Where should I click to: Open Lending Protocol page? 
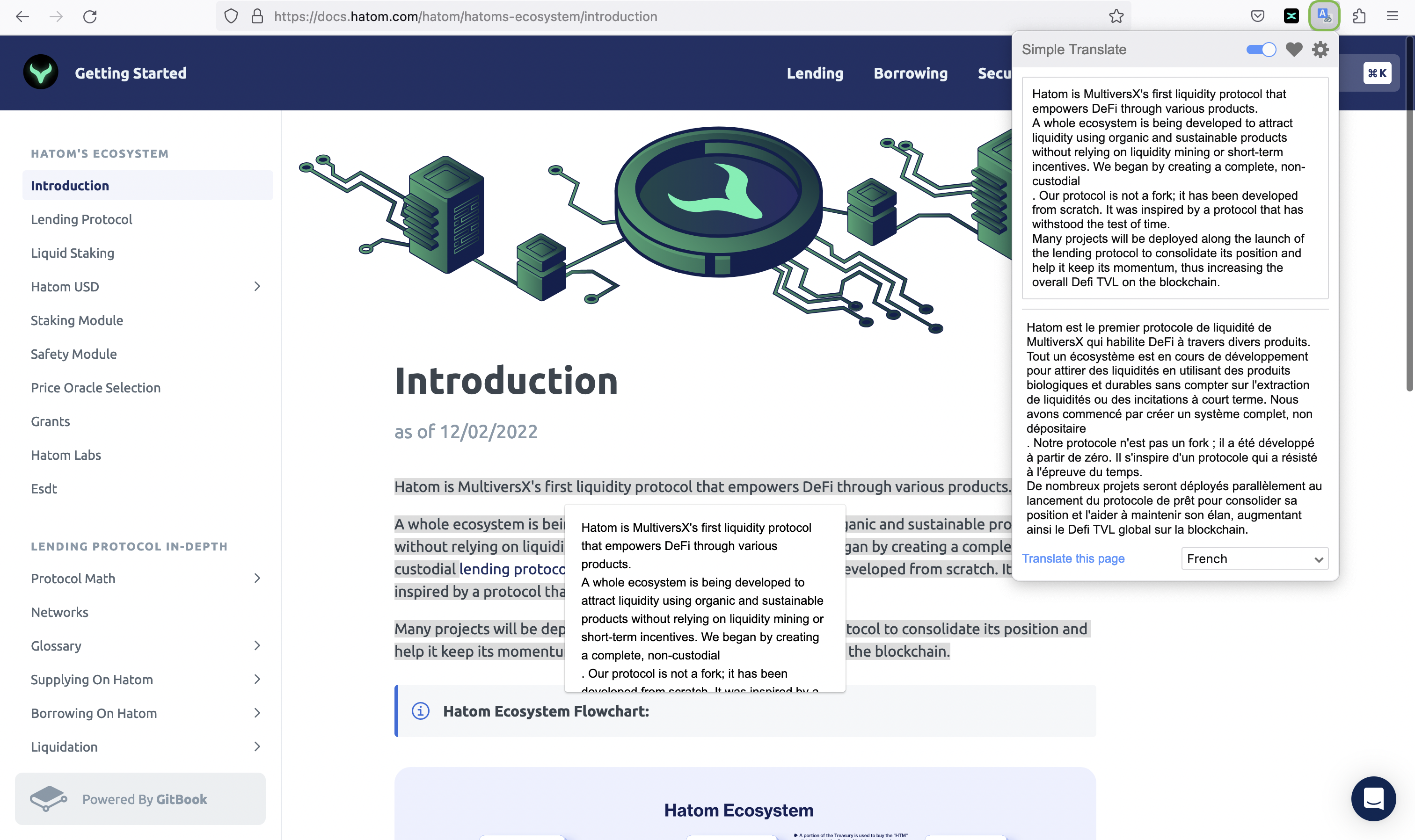pyautogui.click(x=81, y=219)
